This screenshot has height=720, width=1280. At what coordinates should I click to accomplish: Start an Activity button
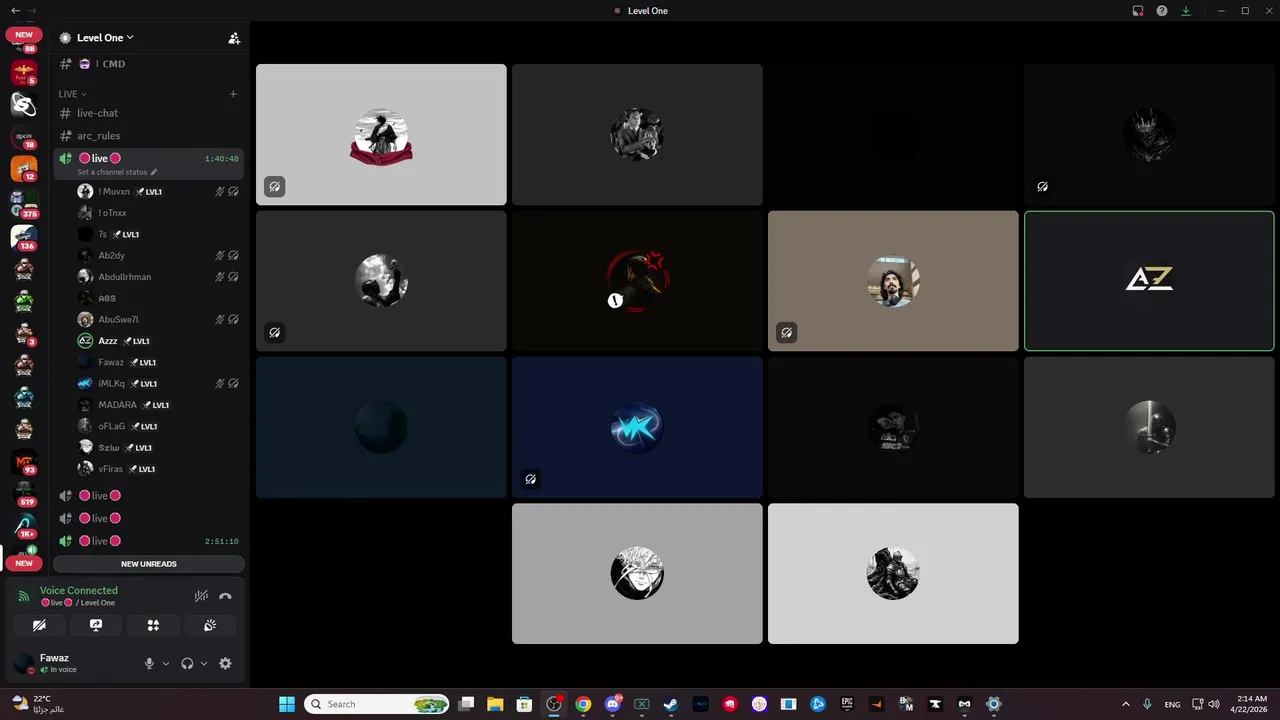[x=153, y=625]
